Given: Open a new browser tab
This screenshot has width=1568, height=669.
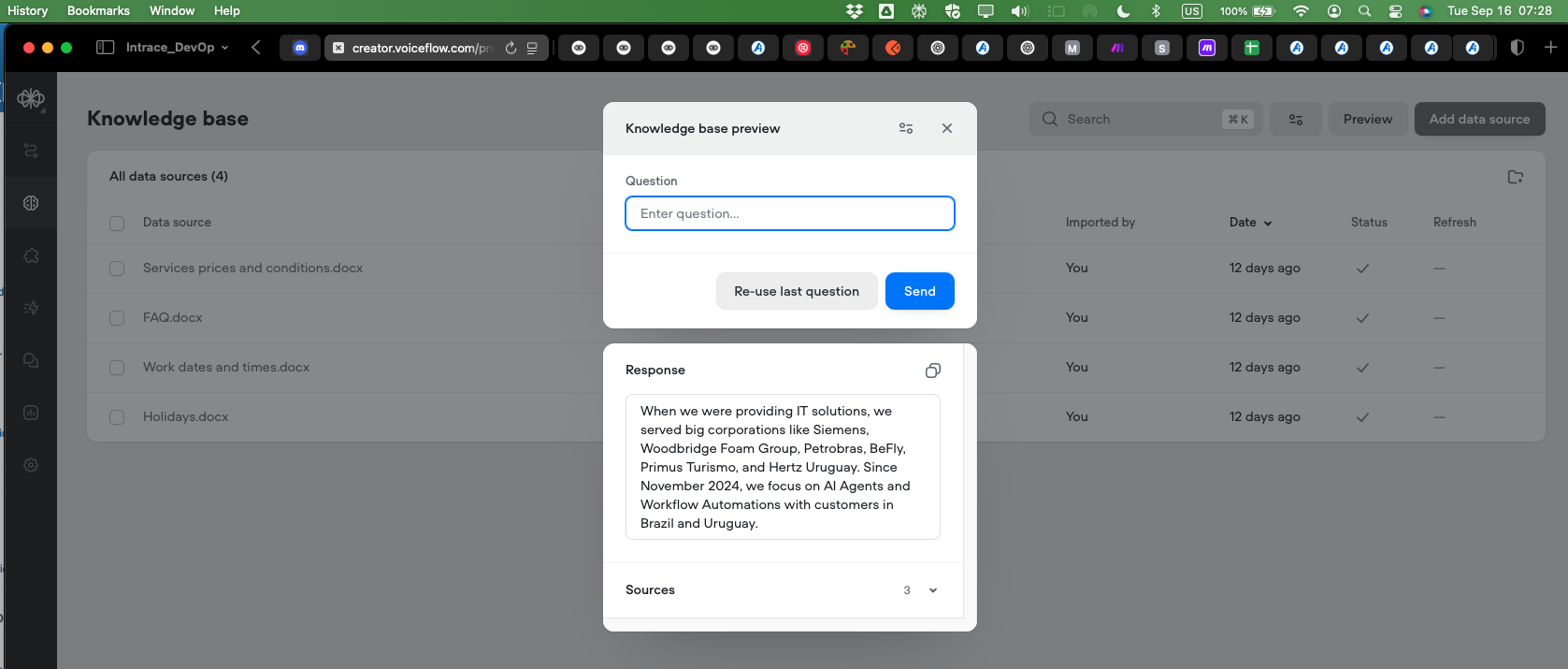Looking at the screenshot, I should (x=1550, y=48).
